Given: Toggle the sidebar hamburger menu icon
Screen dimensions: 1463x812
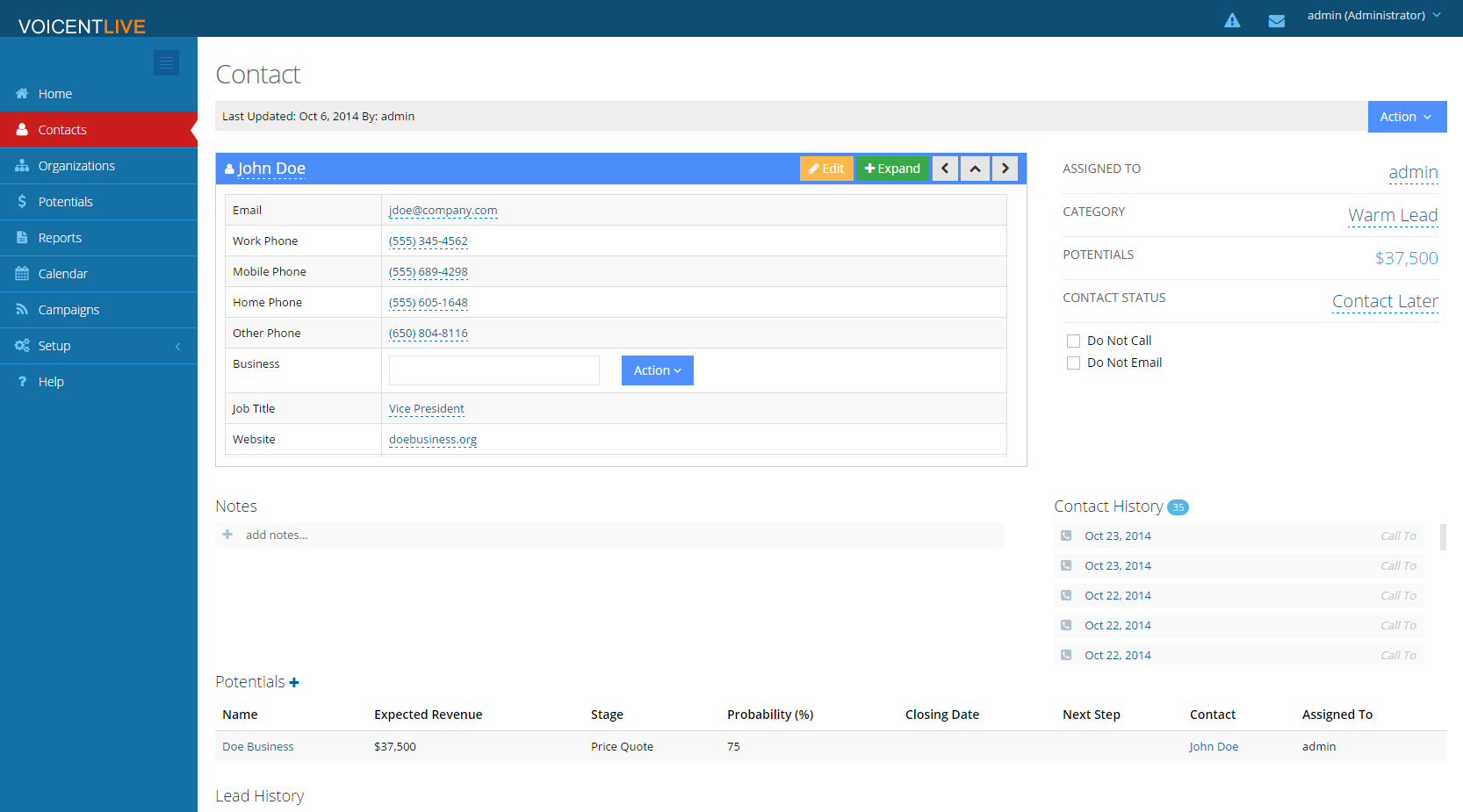Looking at the screenshot, I should pyautogui.click(x=166, y=62).
